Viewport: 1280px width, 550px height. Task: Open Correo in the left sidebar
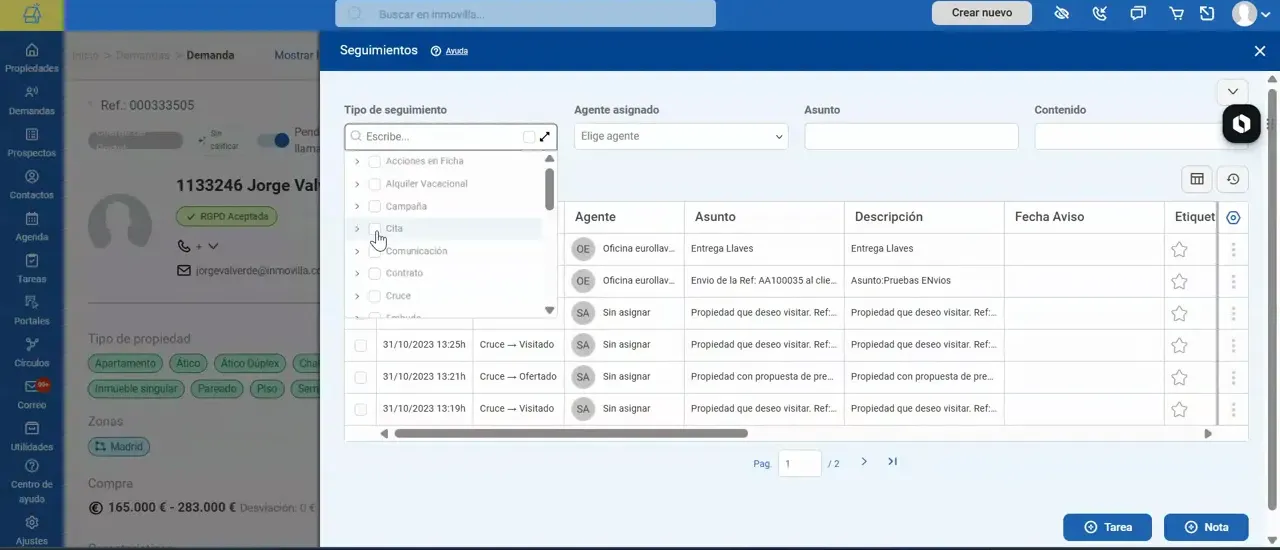(31, 395)
